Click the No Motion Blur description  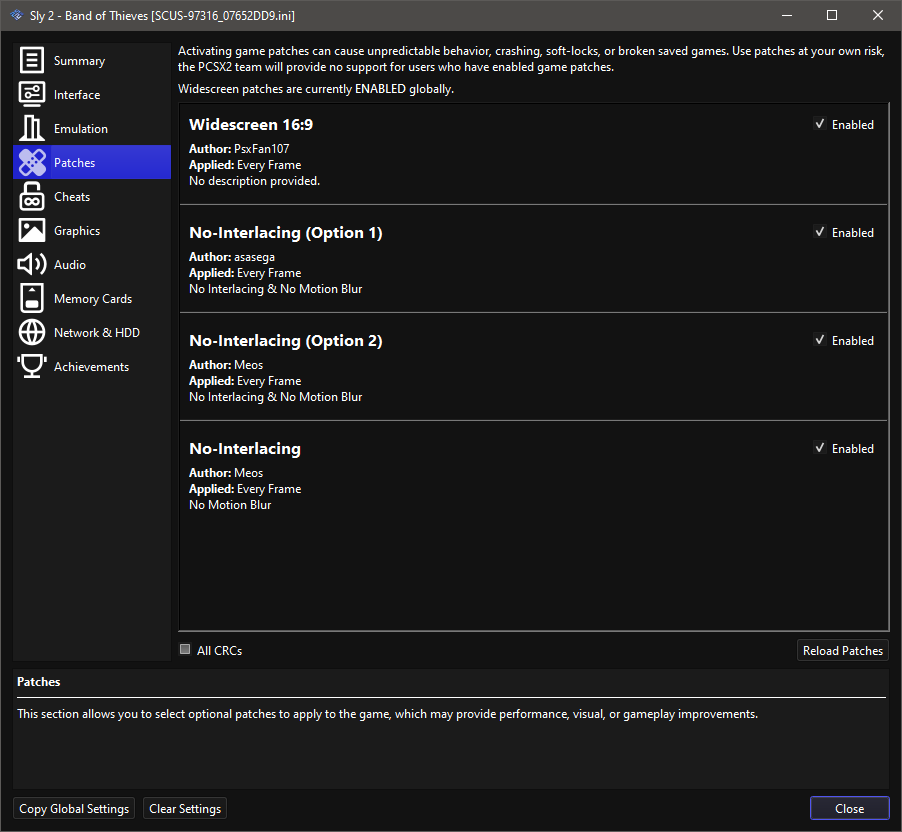tap(230, 505)
